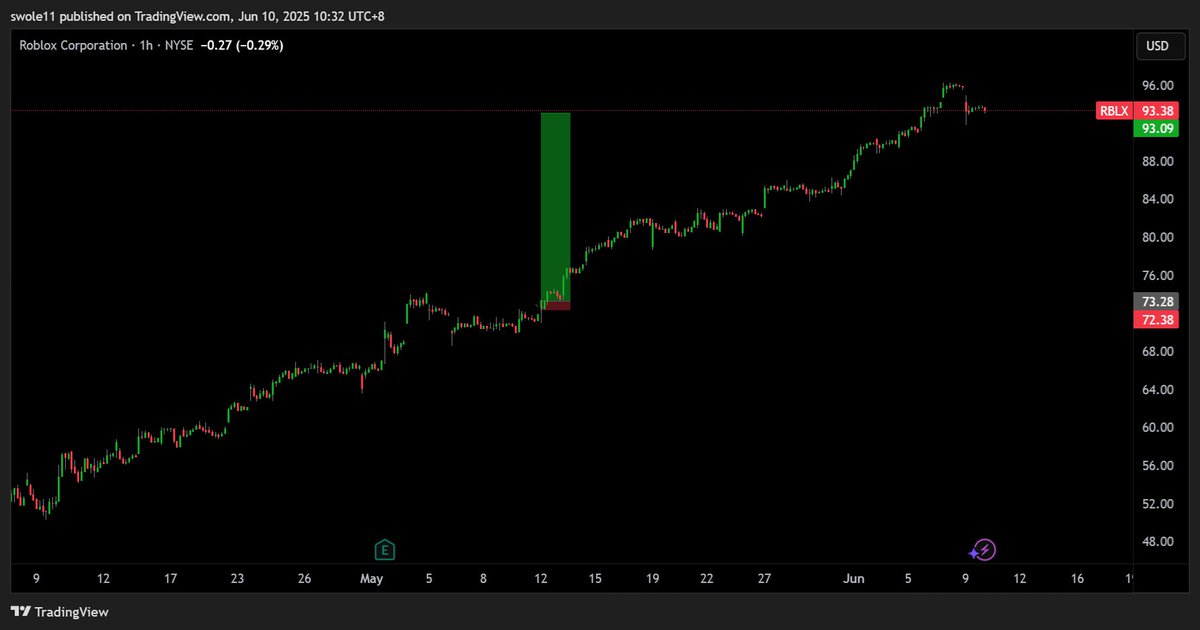This screenshot has height=630, width=1200.
Task: Click the 1h interval label
Action: (x=146, y=45)
